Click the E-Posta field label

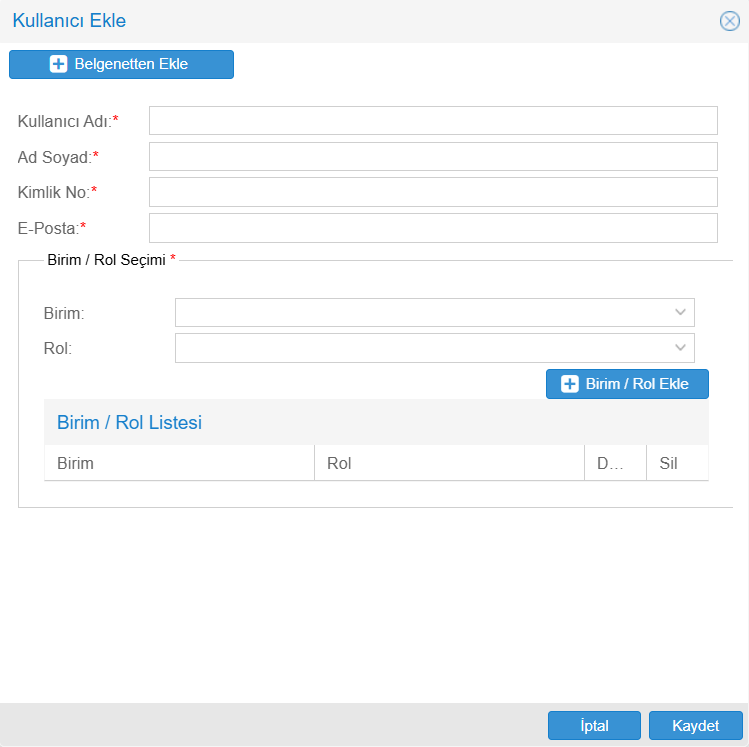(x=48, y=228)
